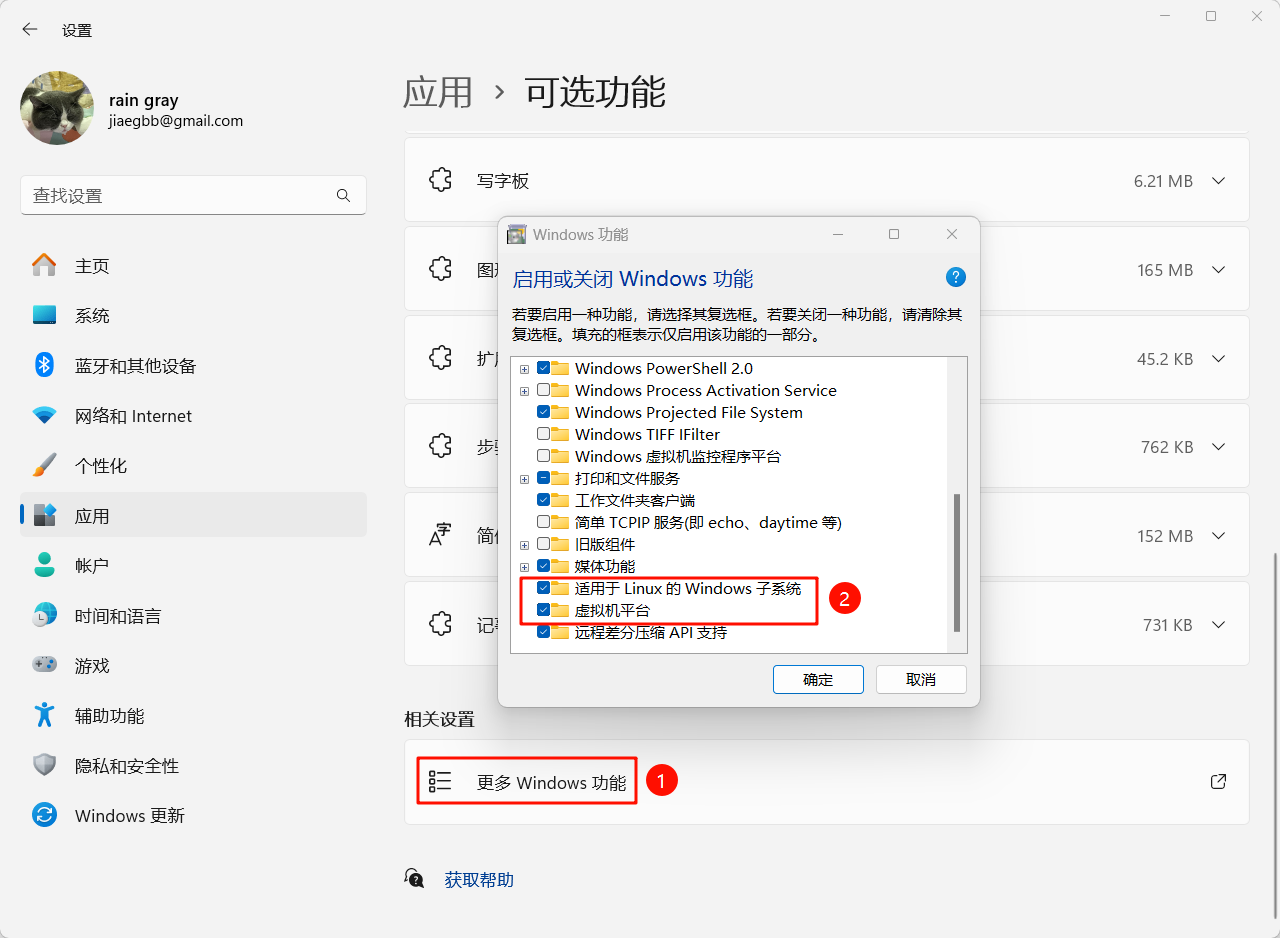This screenshot has height=938, width=1280.
Task: Uncheck 虚拟机平台 feature
Action: [x=544, y=610]
